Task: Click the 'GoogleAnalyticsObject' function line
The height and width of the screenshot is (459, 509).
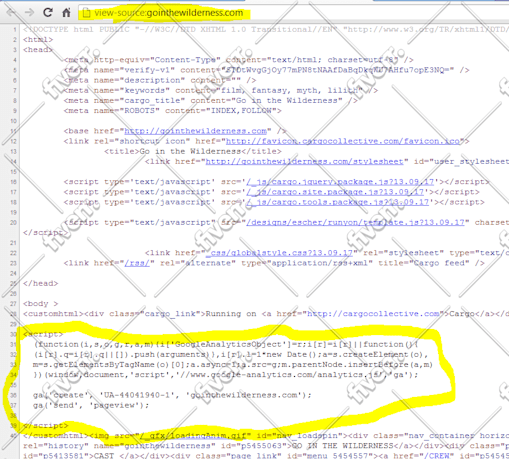Action: 226,344
